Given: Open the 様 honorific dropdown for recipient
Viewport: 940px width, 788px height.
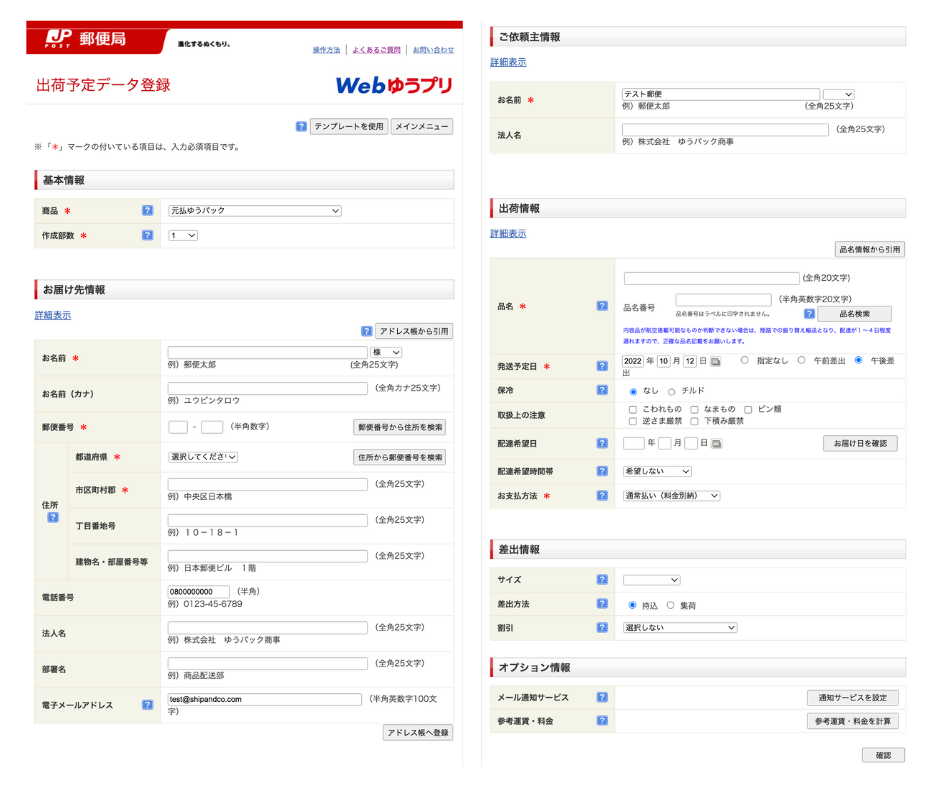Looking at the screenshot, I should pos(386,352).
